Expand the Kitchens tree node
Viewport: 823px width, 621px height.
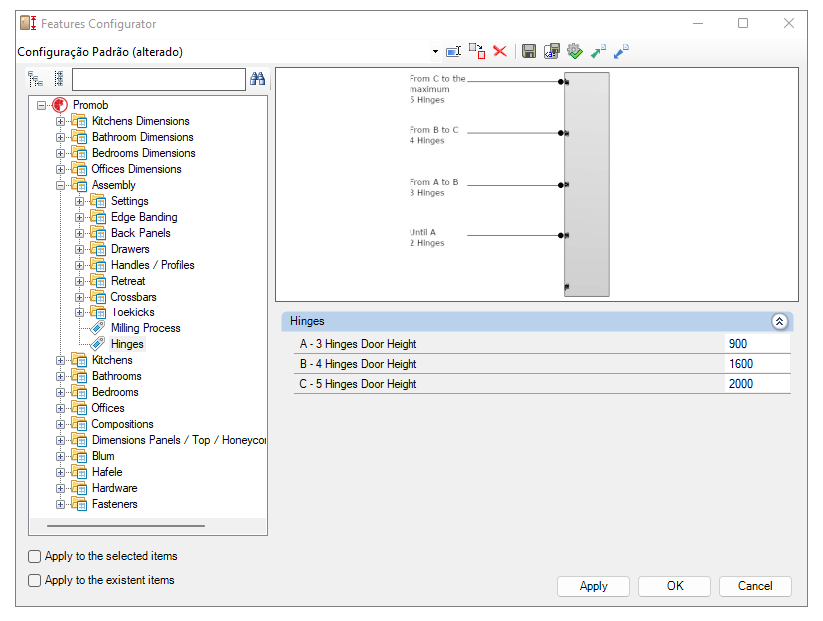60,361
